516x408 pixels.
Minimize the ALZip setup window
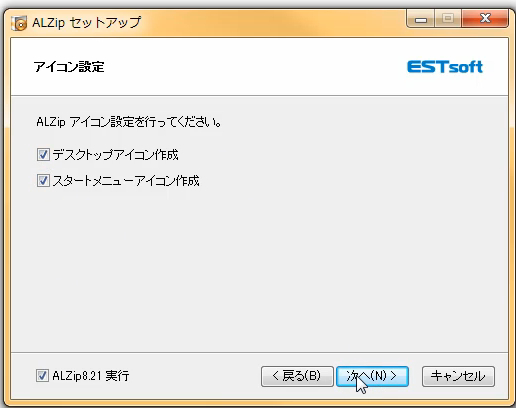[x=421, y=19]
